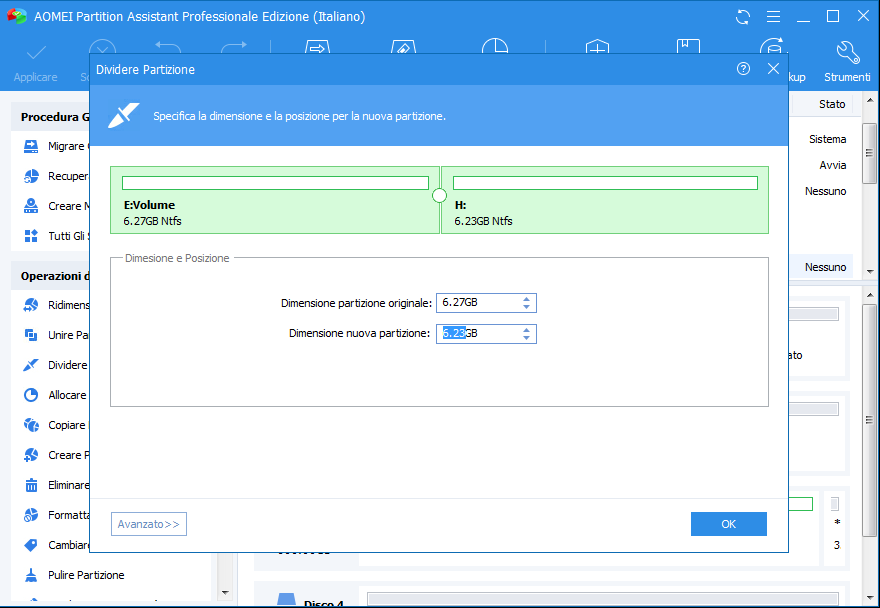Click the Stato column header
This screenshot has height=608, width=880.
click(x=832, y=104)
